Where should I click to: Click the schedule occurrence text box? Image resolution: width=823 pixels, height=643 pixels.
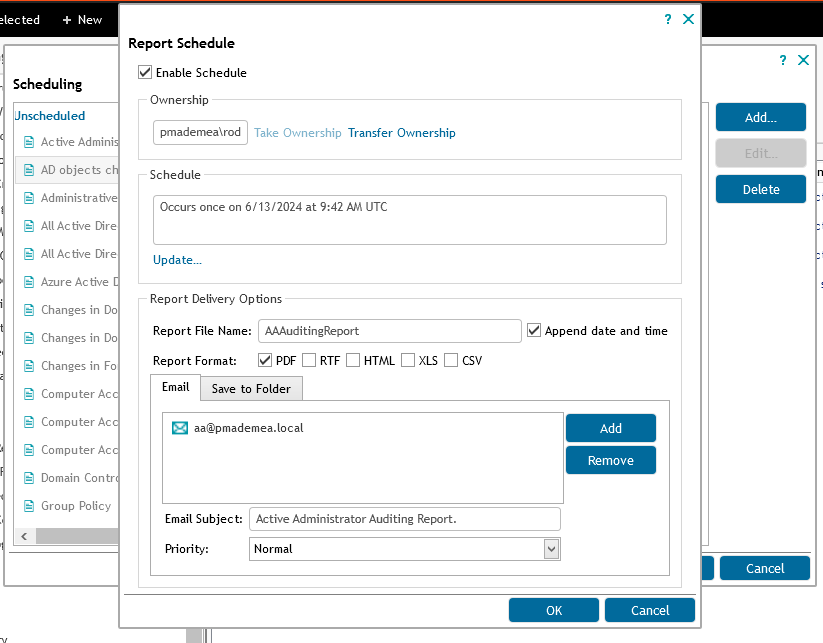coord(409,220)
